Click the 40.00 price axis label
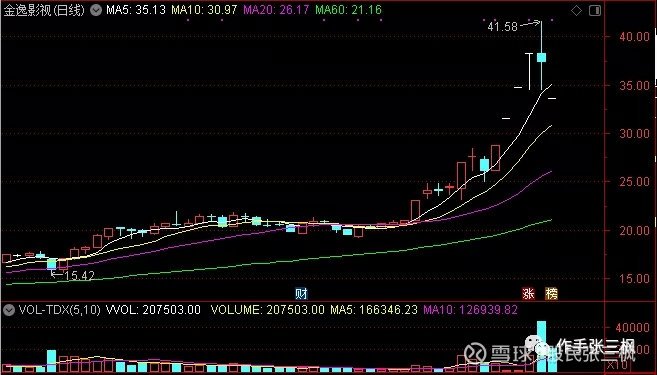The width and height of the screenshot is (657, 375). pyautogui.click(x=634, y=37)
